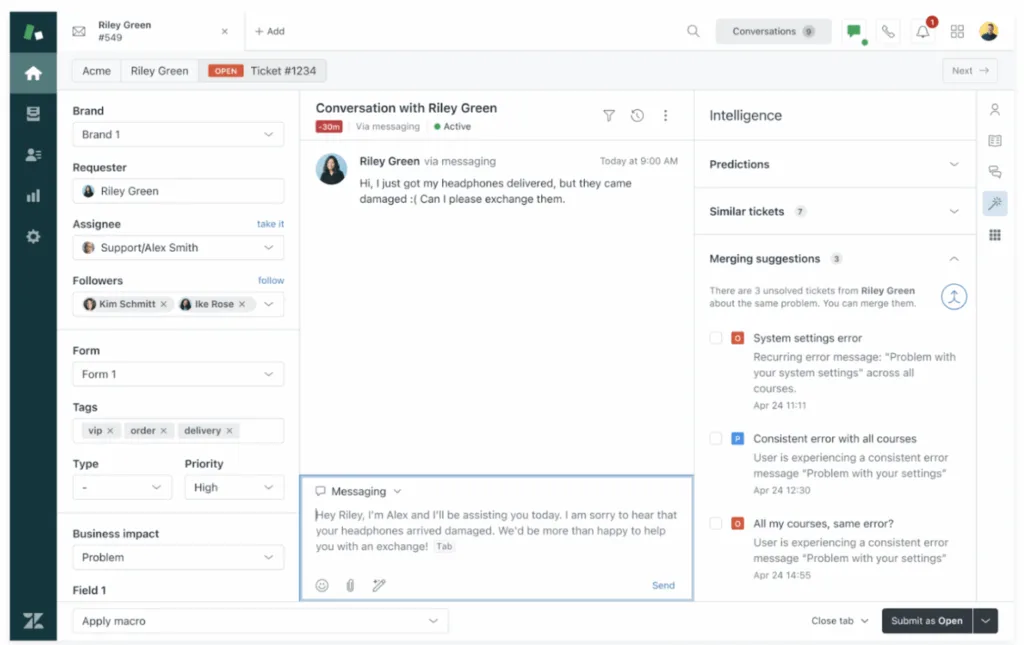Attach a file using the paperclip icon
Screen dimensions: 1024x645
[349, 585]
